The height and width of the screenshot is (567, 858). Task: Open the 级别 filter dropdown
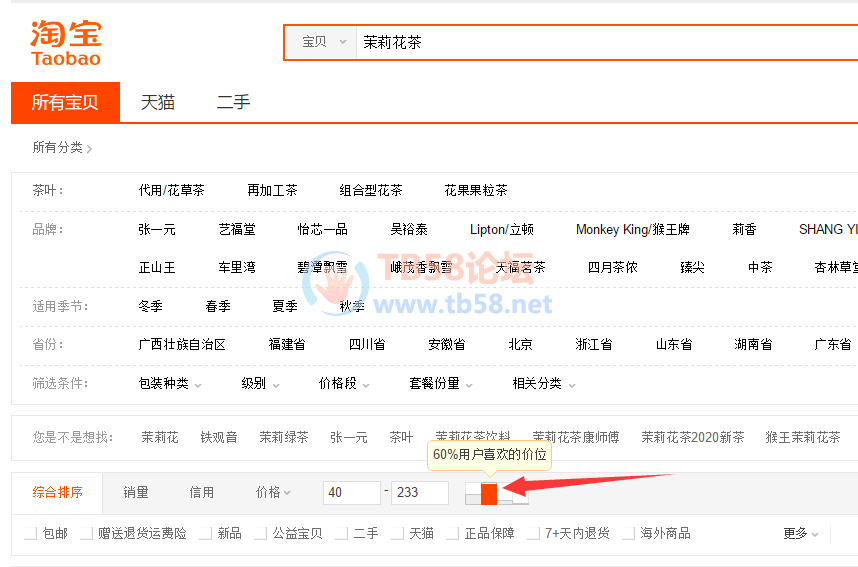pyautogui.click(x=260, y=384)
